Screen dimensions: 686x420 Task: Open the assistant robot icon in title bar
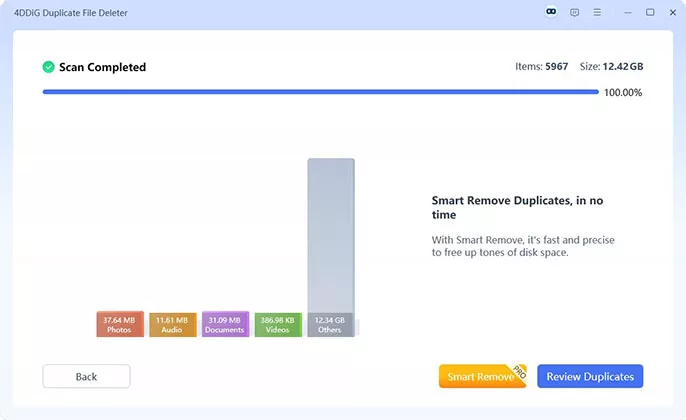coord(550,13)
